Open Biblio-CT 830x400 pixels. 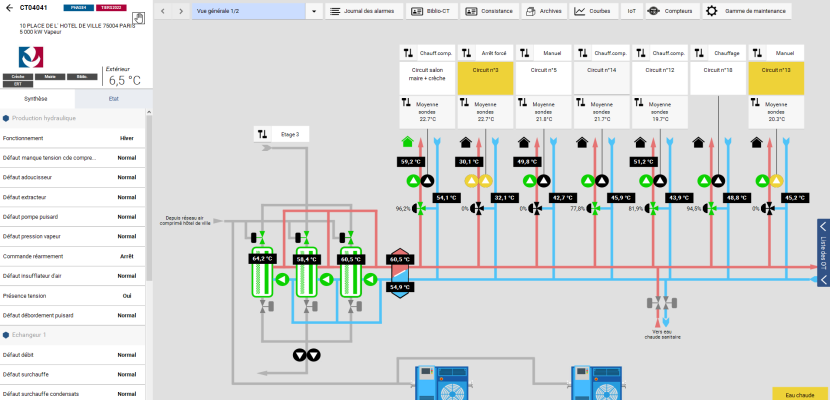click(x=431, y=11)
